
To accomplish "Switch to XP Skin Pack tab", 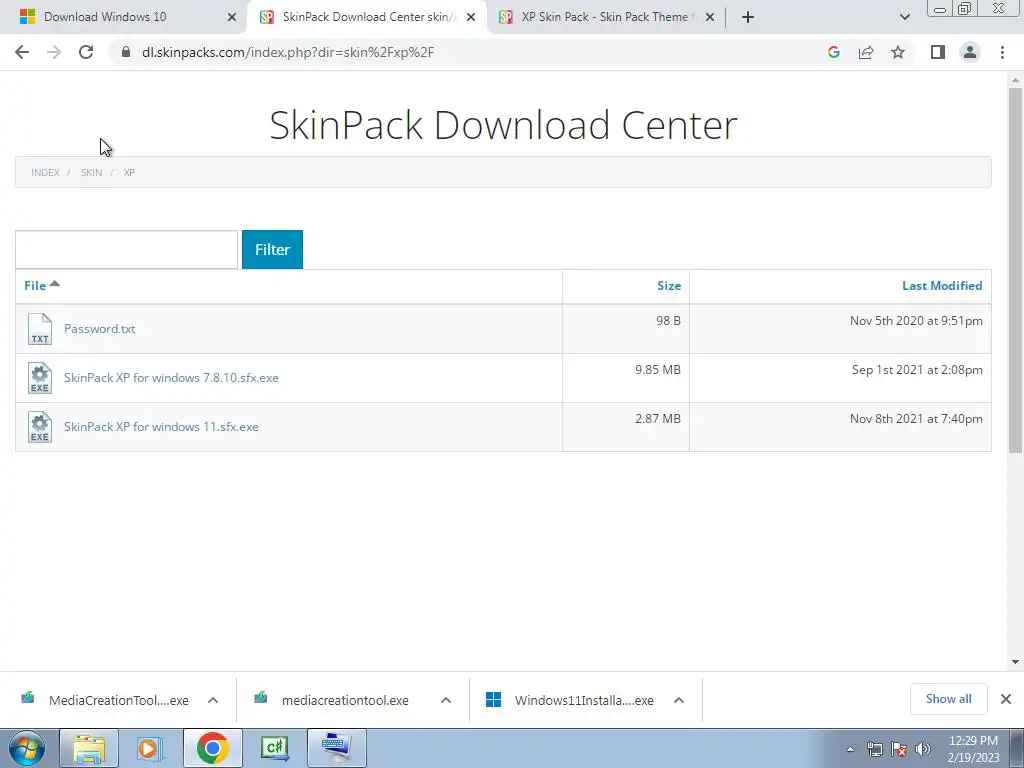I will click(604, 17).
